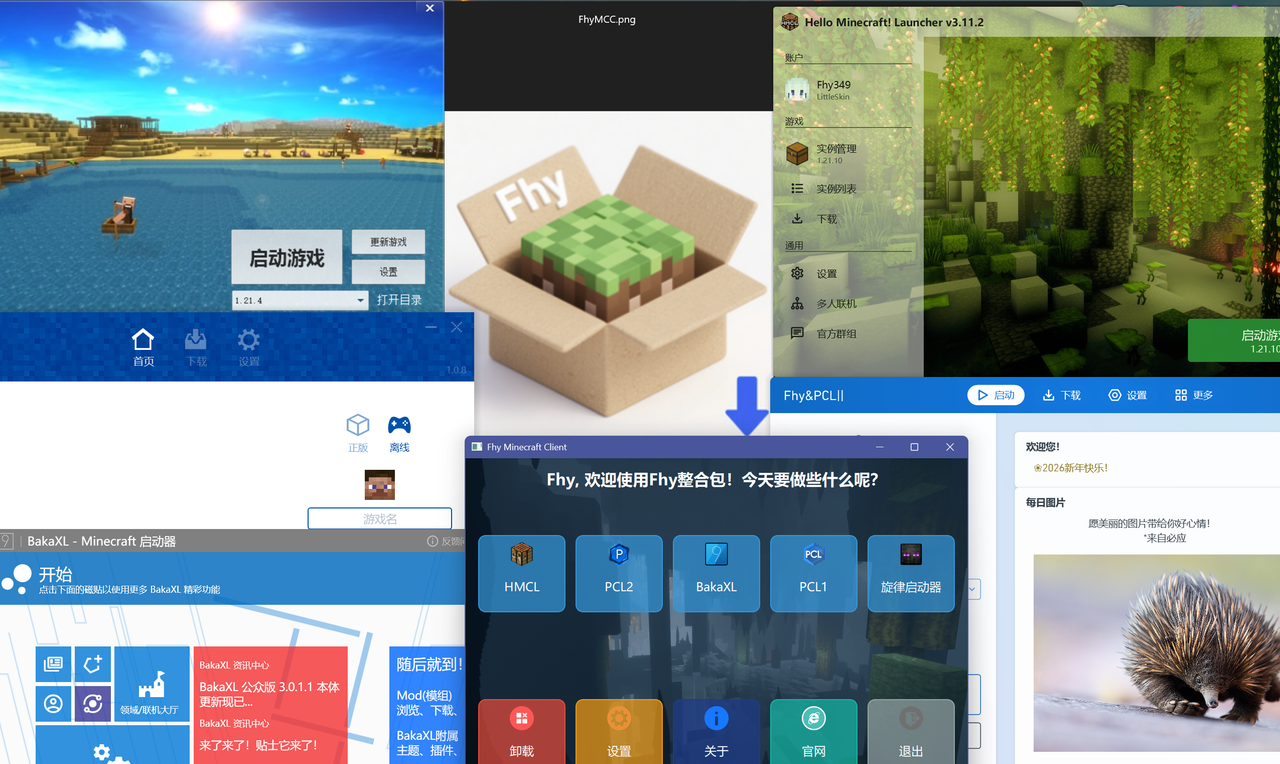
Task: Switch to 设置 tab in blue launcher
Action: tap(249, 347)
